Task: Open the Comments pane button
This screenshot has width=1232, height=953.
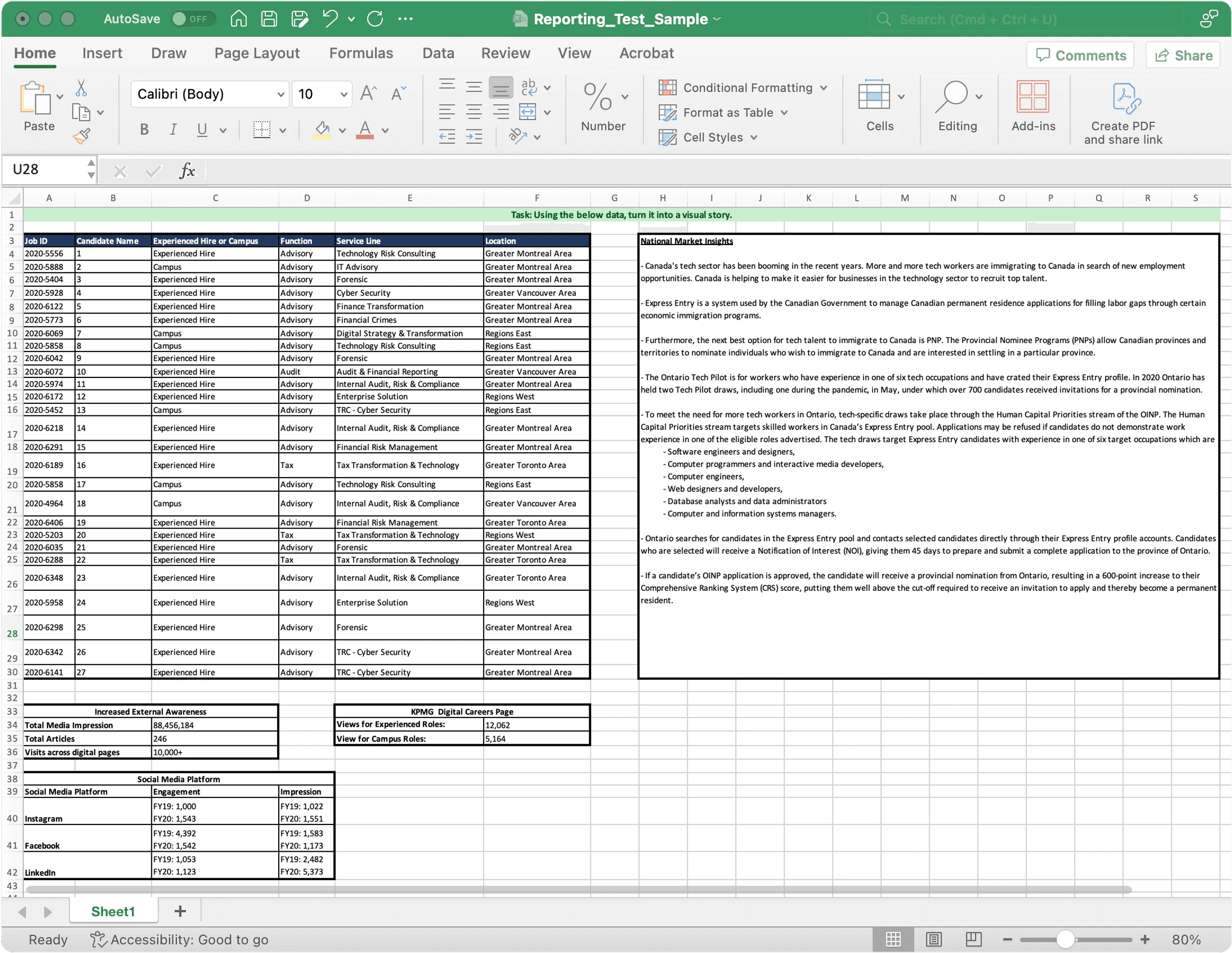Action: point(1080,55)
